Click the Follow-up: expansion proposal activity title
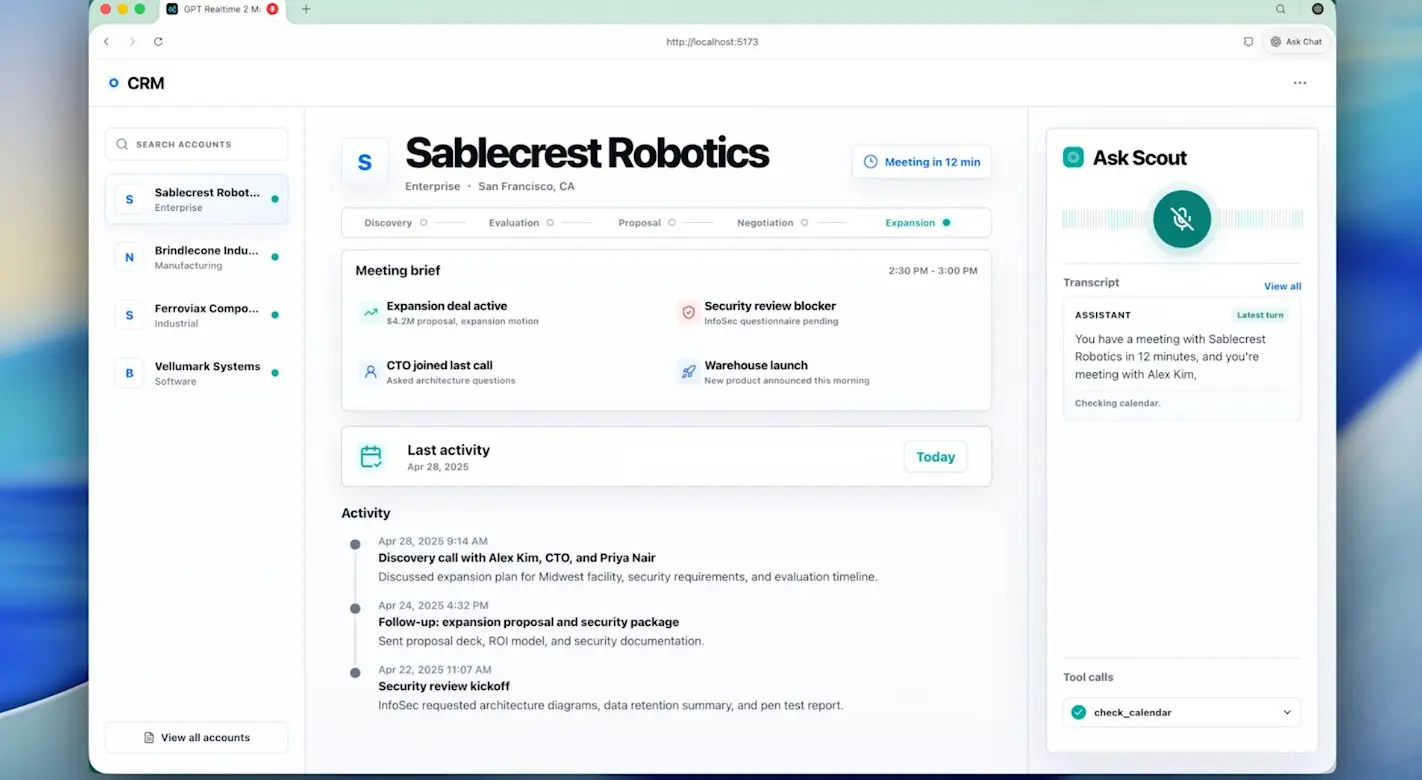The width and height of the screenshot is (1422, 780). click(528, 622)
